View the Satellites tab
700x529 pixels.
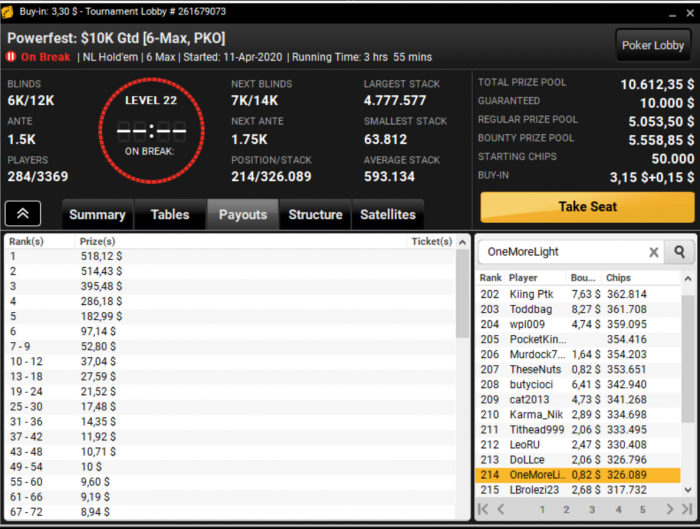[388, 214]
